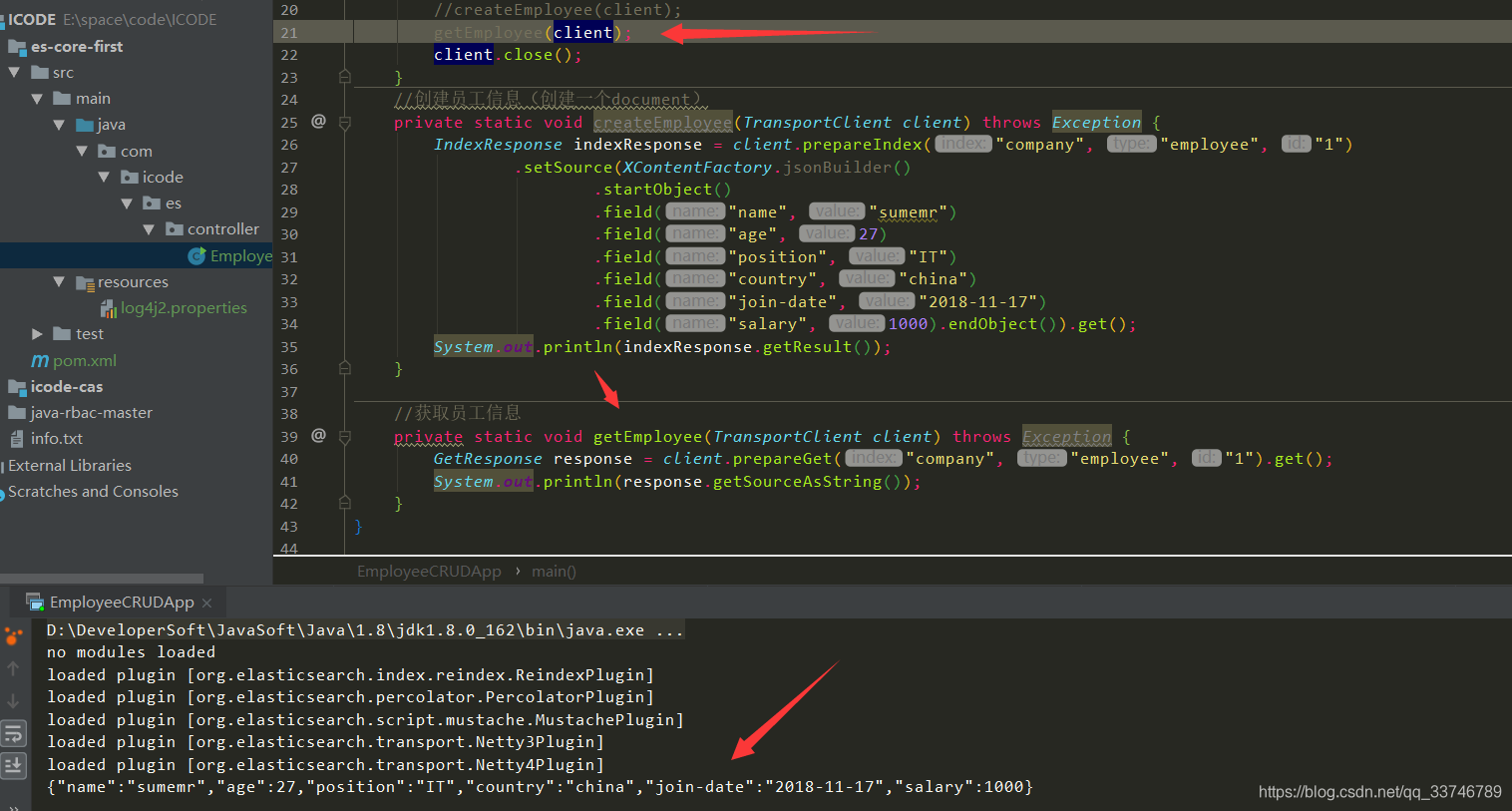
Task: Select the java-rbac-master folder
Action: pyautogui.click(x=92, y=412)
